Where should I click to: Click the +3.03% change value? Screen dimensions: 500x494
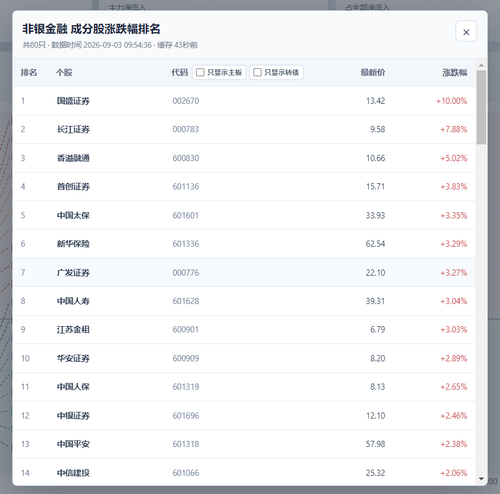454,330
